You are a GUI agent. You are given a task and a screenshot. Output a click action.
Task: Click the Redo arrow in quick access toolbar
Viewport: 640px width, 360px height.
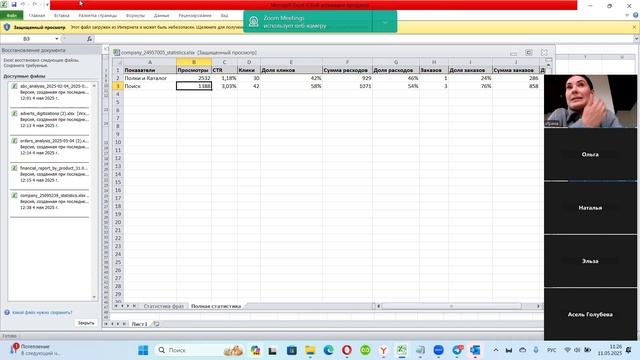coord(35,4)
